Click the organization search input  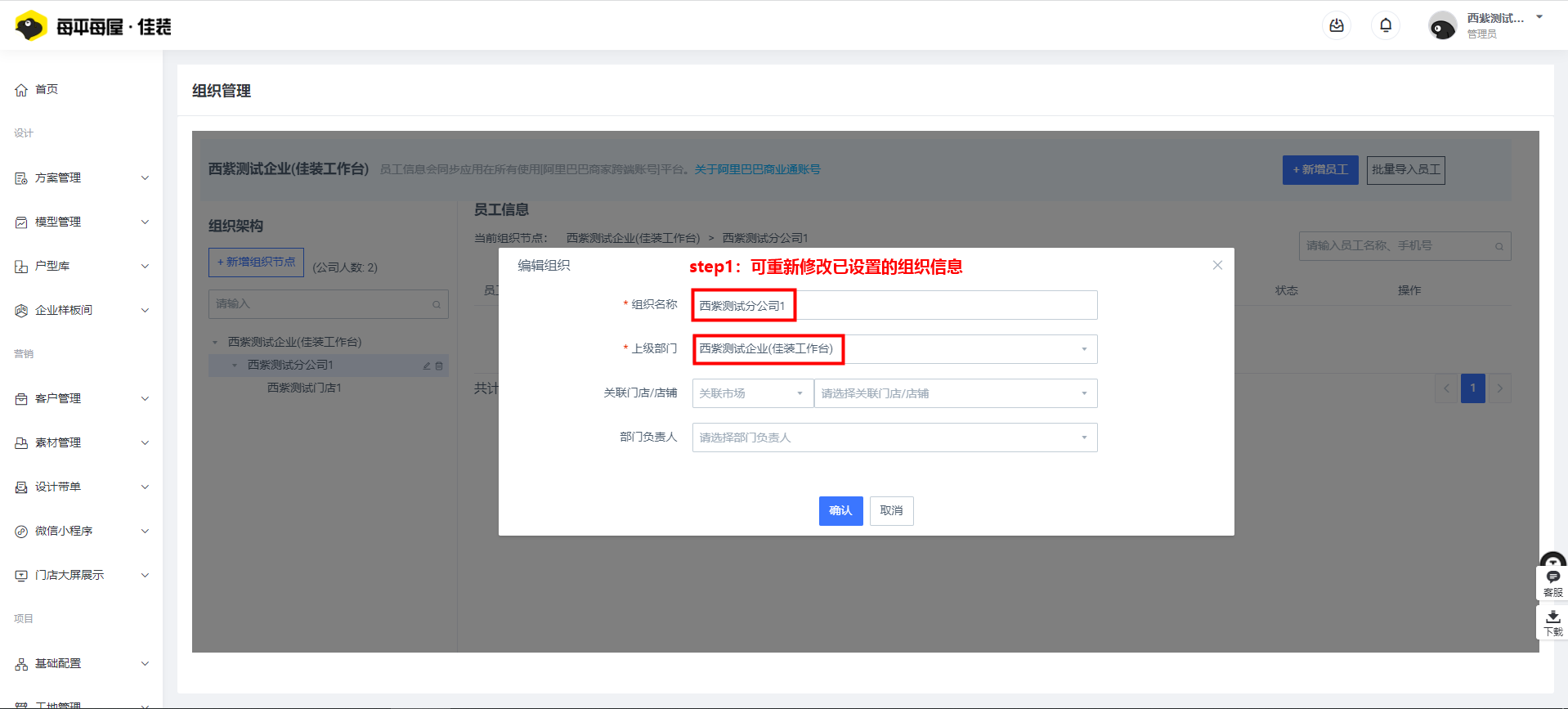(328, 304)
